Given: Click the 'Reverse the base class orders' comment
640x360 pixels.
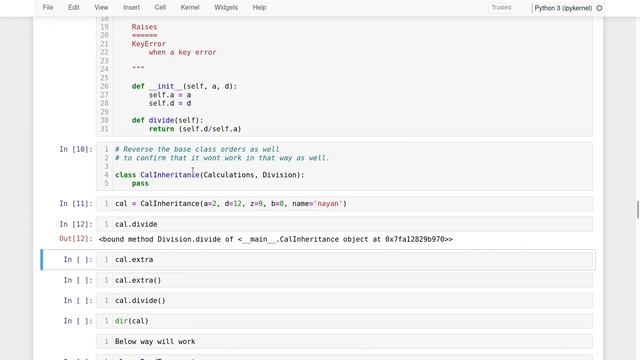Looking at the screenshot, I should tap(197, 149).
